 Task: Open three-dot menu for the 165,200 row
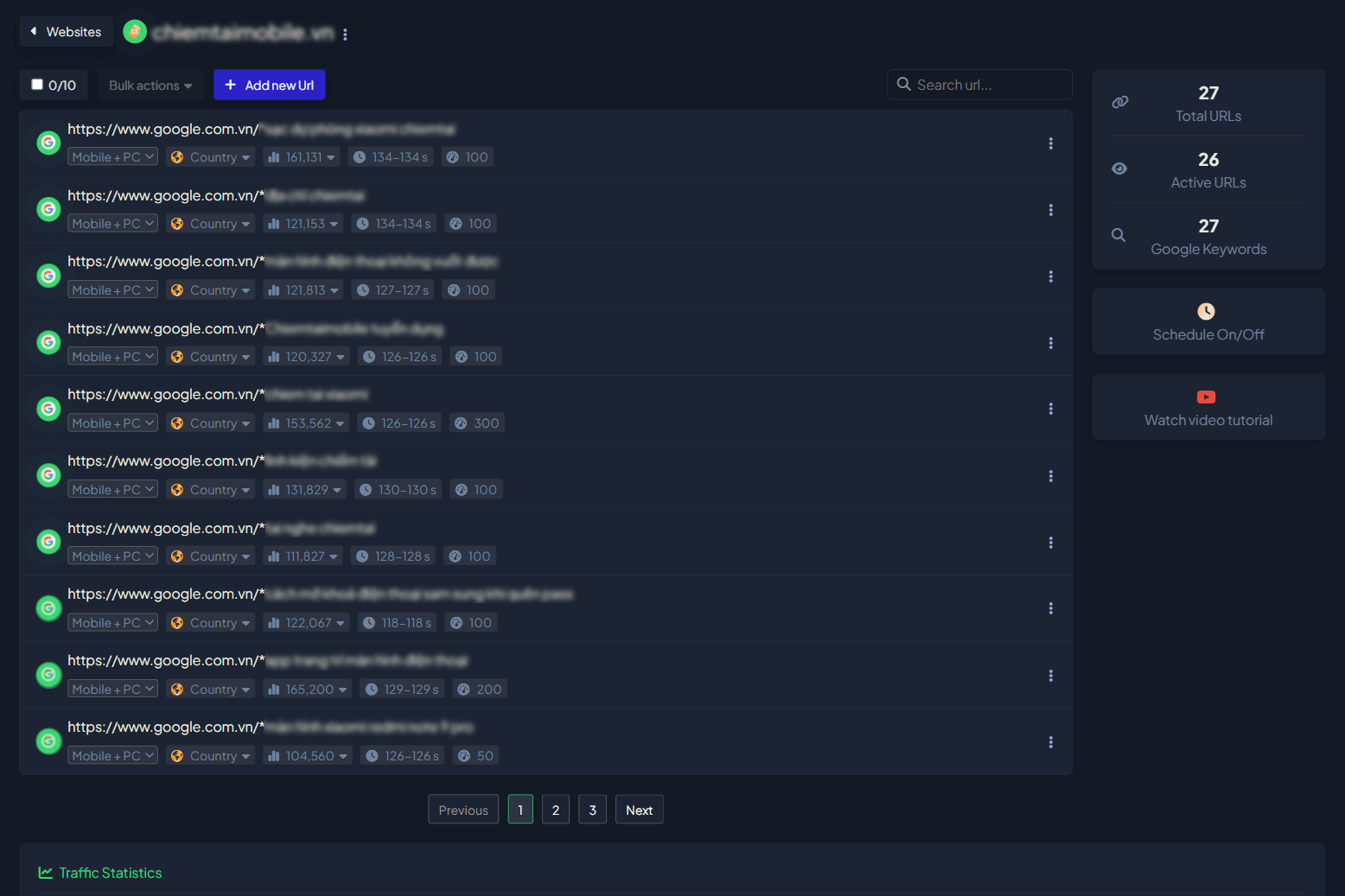point(1051,676)
